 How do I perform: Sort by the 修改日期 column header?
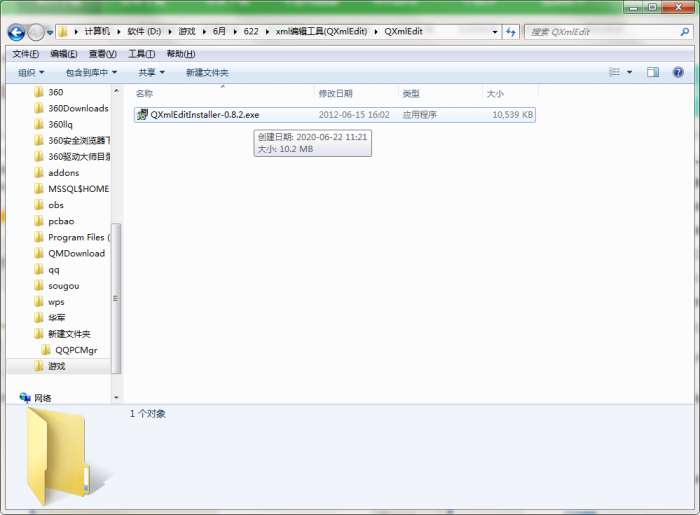335,93
